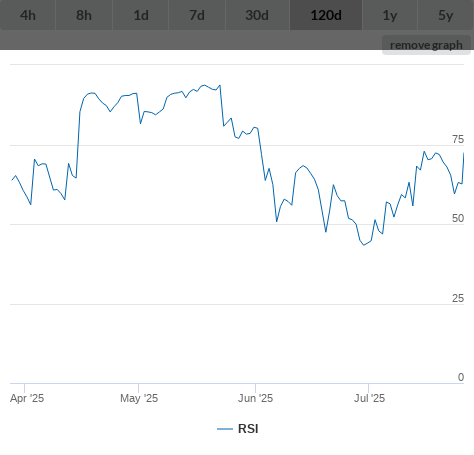Click the May '25 axis label
474x455 pixels.
coord(139,398)
